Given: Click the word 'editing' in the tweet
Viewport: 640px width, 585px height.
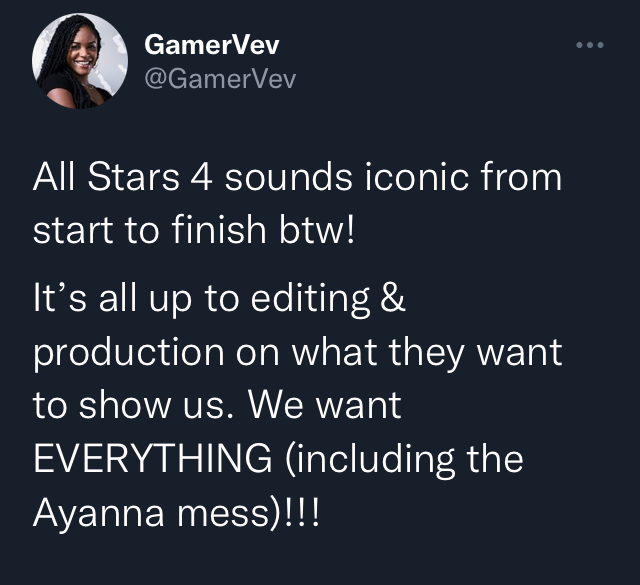Looking at the screenshot, I should [x=310, y=298].
